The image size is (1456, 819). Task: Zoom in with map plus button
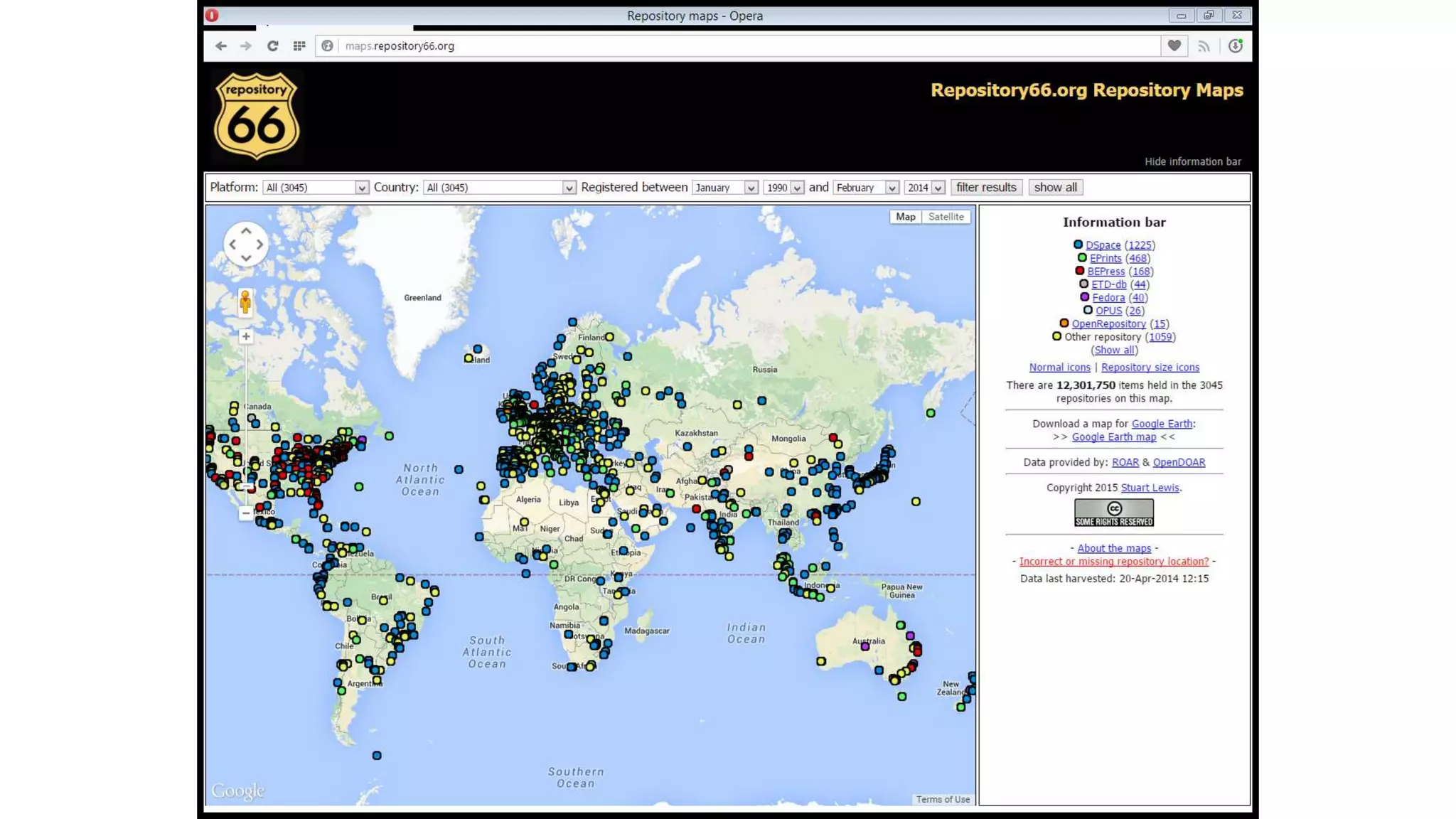tap(246, 336)
